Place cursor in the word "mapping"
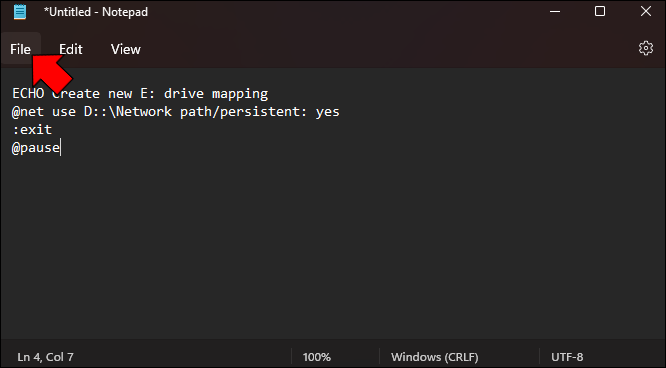This screenshot has height=368, width=666. (240, 94)
